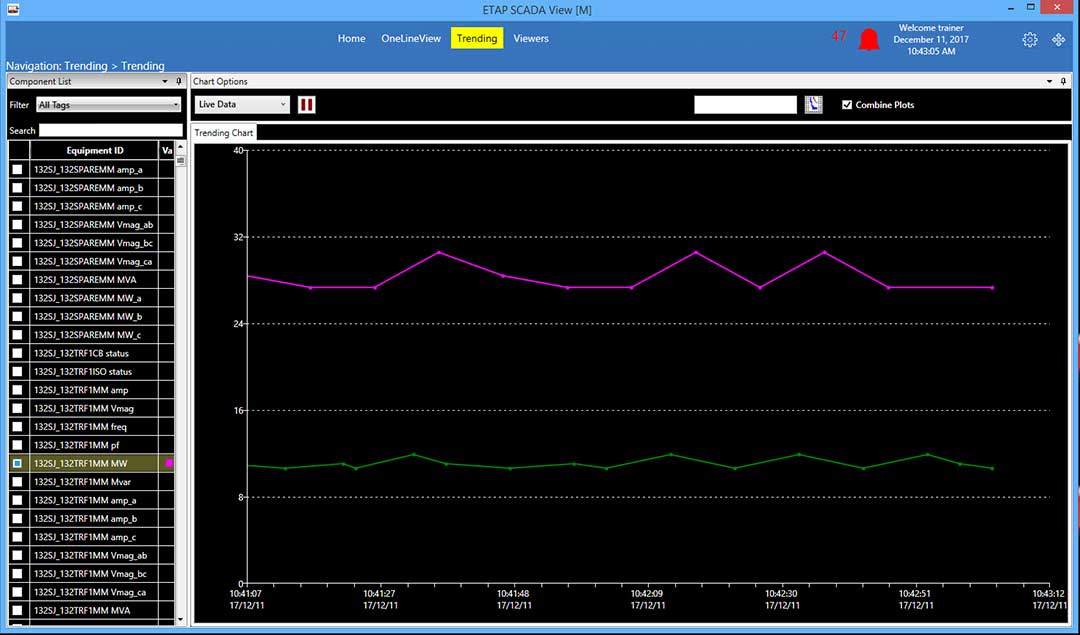Go to the Home page

[351, 38]
